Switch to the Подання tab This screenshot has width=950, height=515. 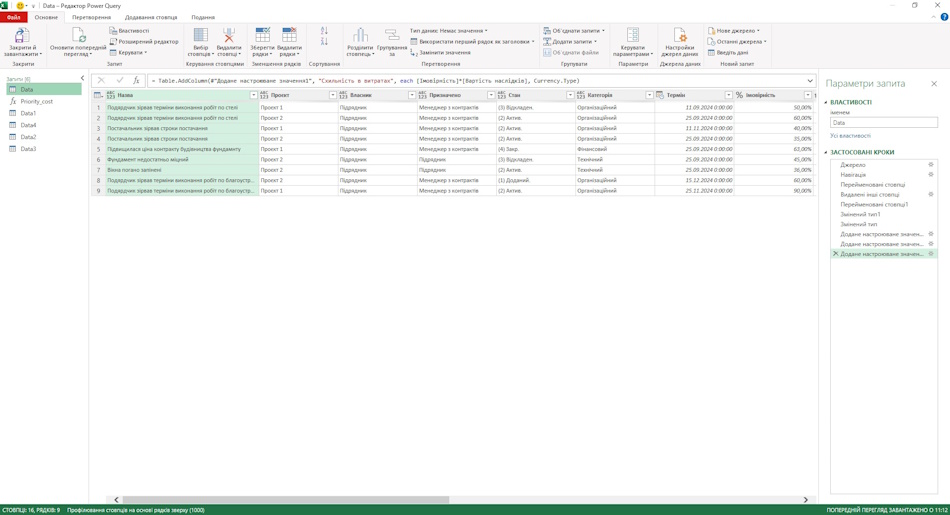pyautogui.click(x=203, y=17)
